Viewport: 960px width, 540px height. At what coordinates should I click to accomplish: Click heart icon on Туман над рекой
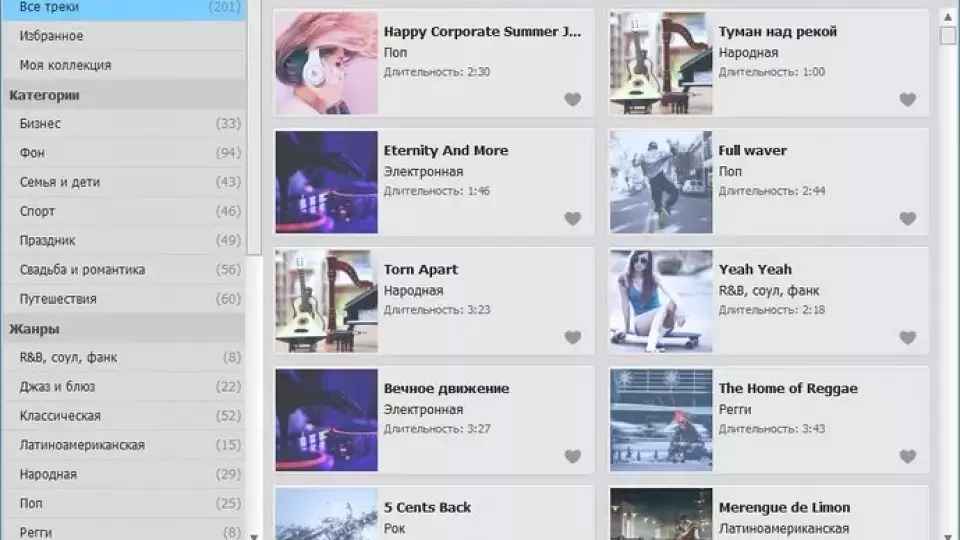coord(907,99)
